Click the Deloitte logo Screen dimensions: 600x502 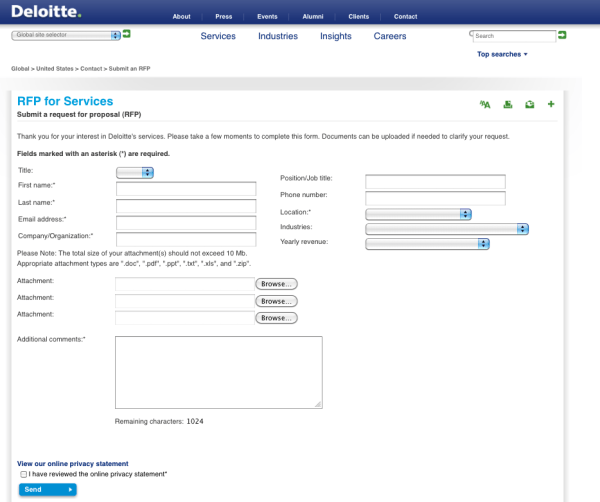pyautogui.click(x=46, y=11)
